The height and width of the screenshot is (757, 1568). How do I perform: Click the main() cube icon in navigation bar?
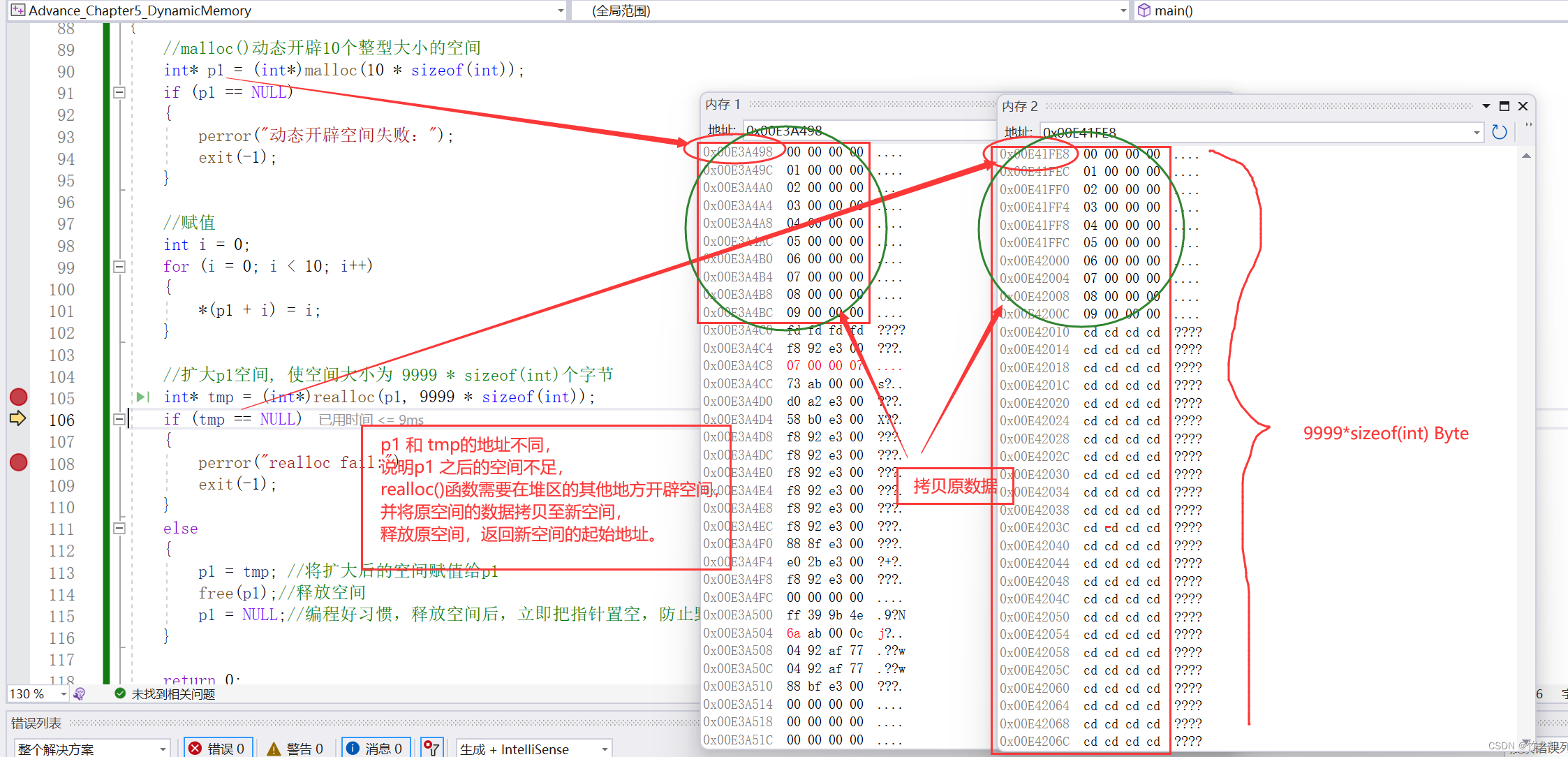[x=1145, y=10]
